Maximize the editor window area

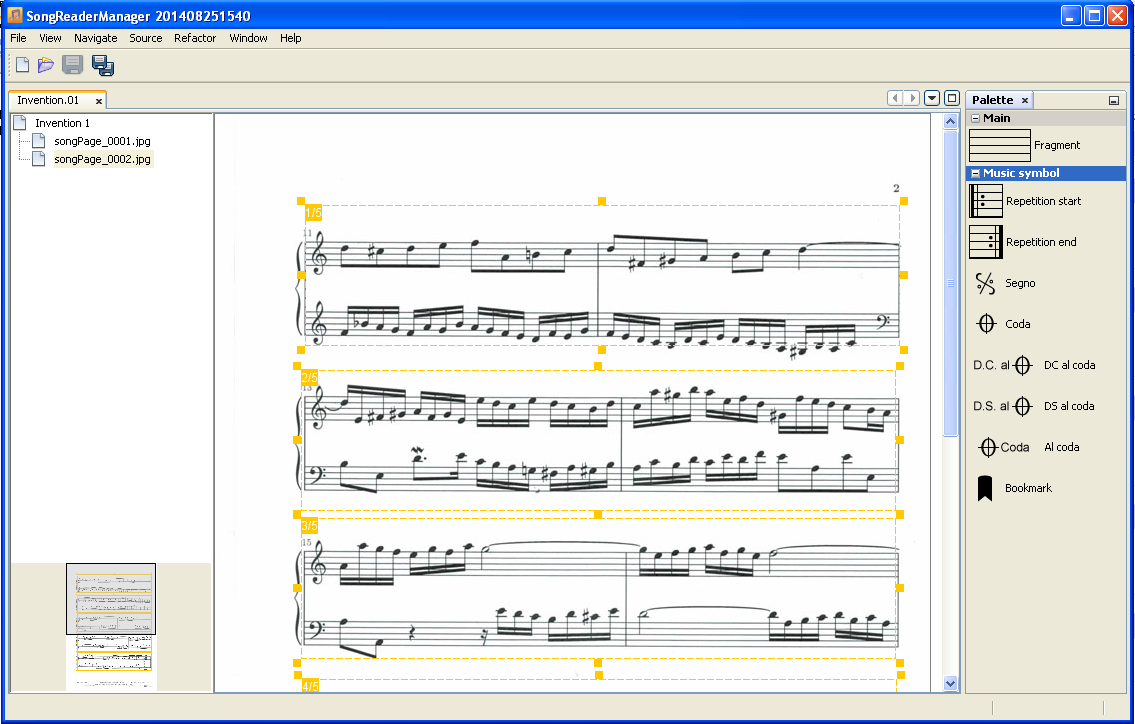(952, 98)
